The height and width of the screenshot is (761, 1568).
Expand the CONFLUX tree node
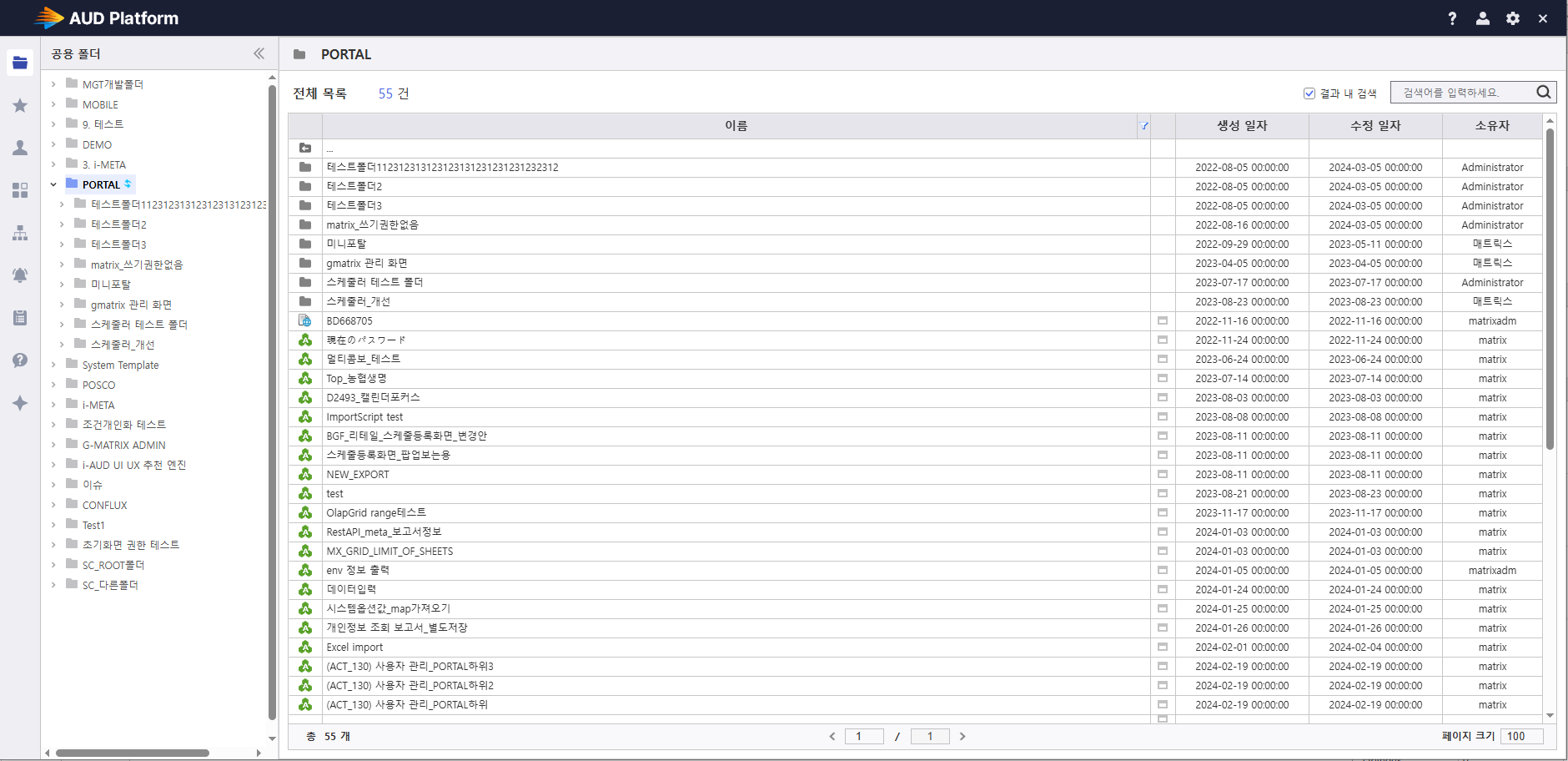53,505
